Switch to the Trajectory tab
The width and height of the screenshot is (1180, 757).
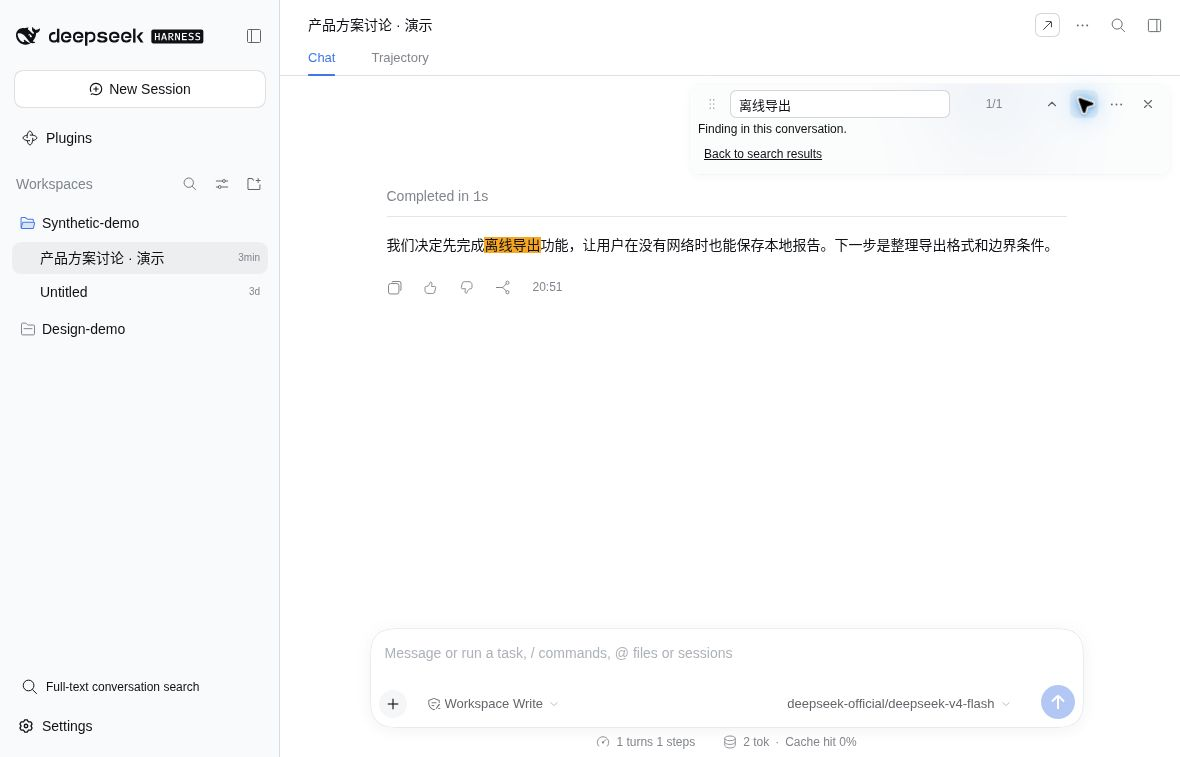pyautogui.click(x=400, y=58)
